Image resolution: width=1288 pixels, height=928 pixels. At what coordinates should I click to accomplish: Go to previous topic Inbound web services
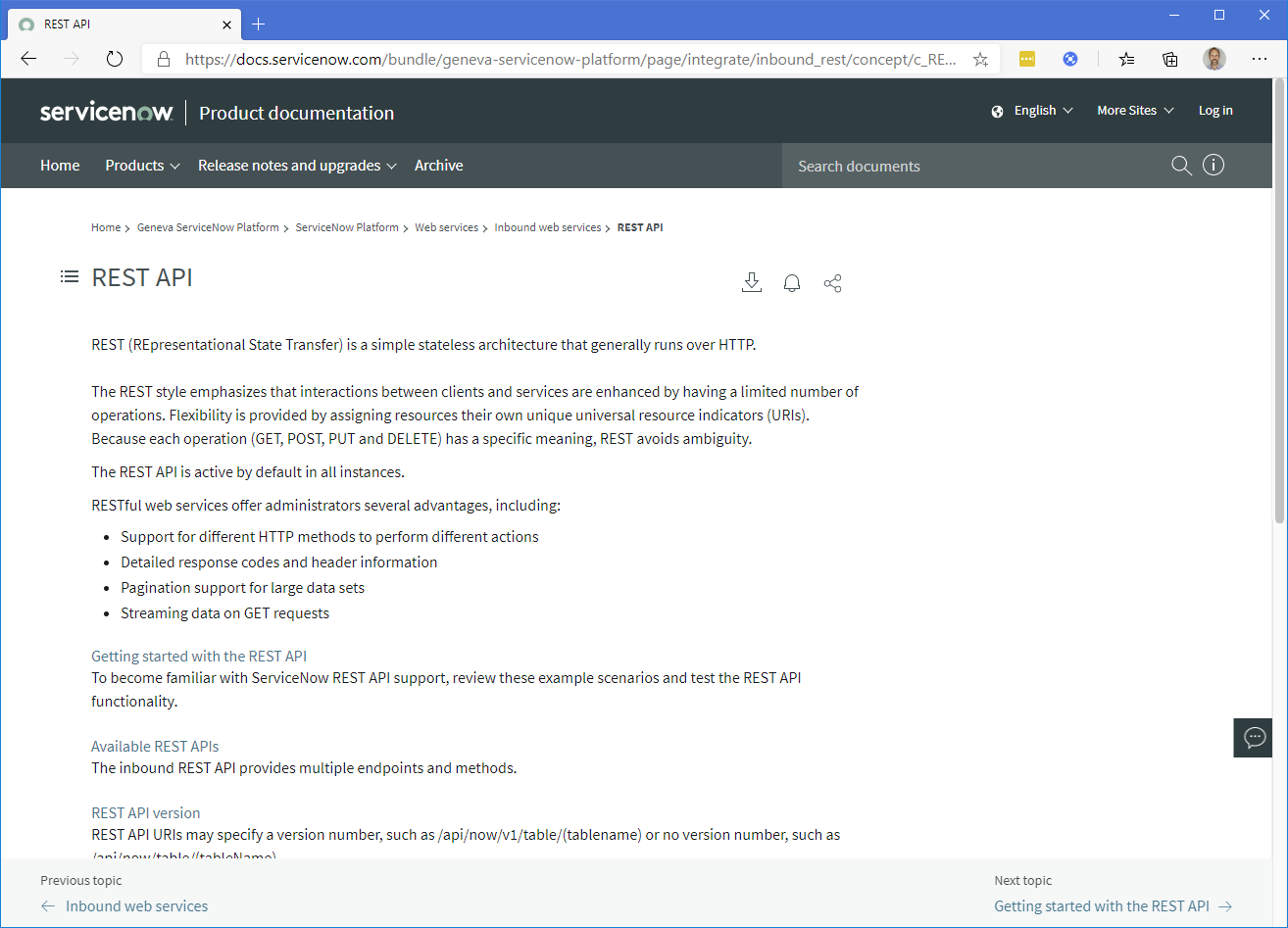124,906
